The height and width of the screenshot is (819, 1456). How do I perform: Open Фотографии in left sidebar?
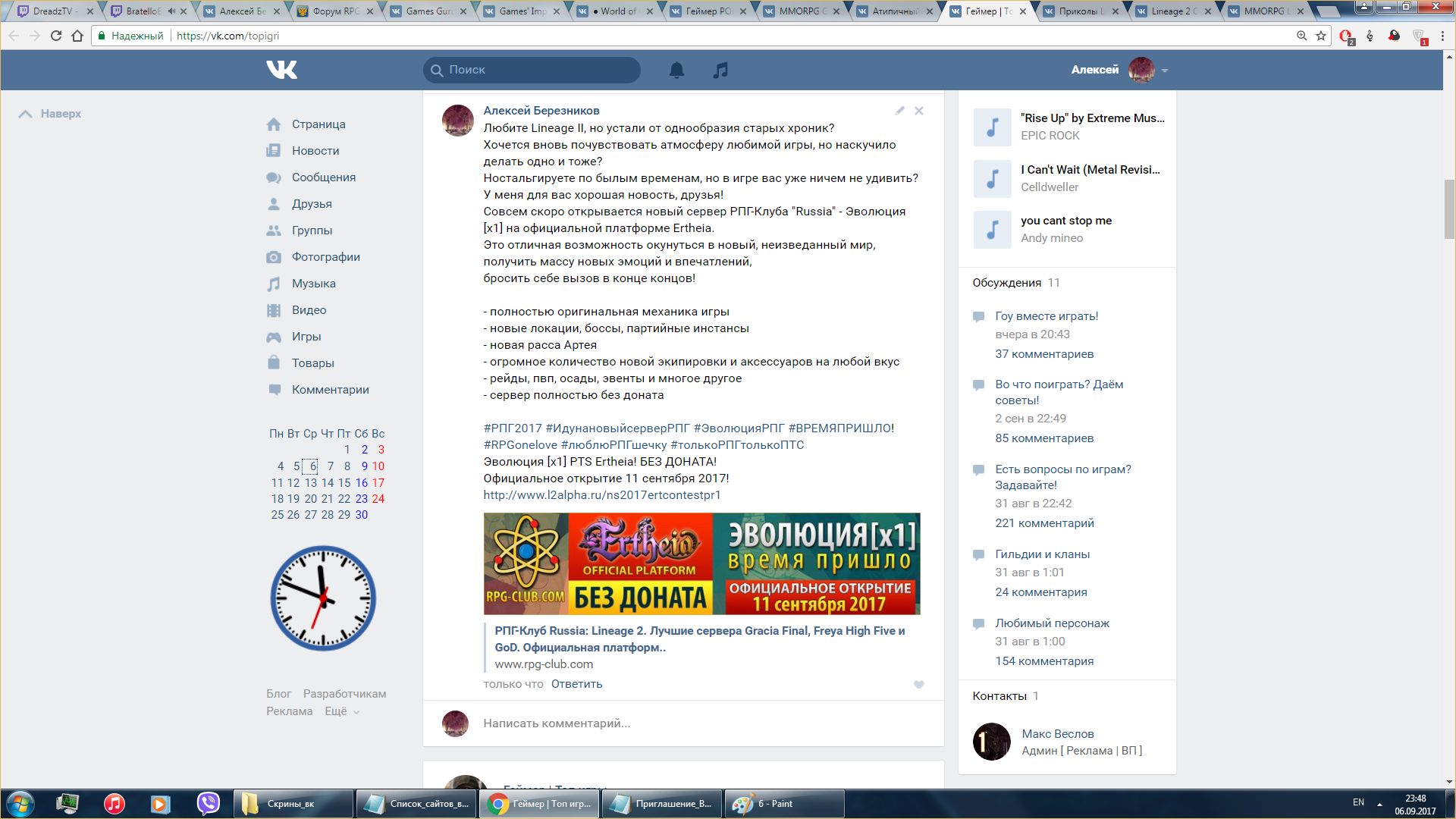point(326,257)
